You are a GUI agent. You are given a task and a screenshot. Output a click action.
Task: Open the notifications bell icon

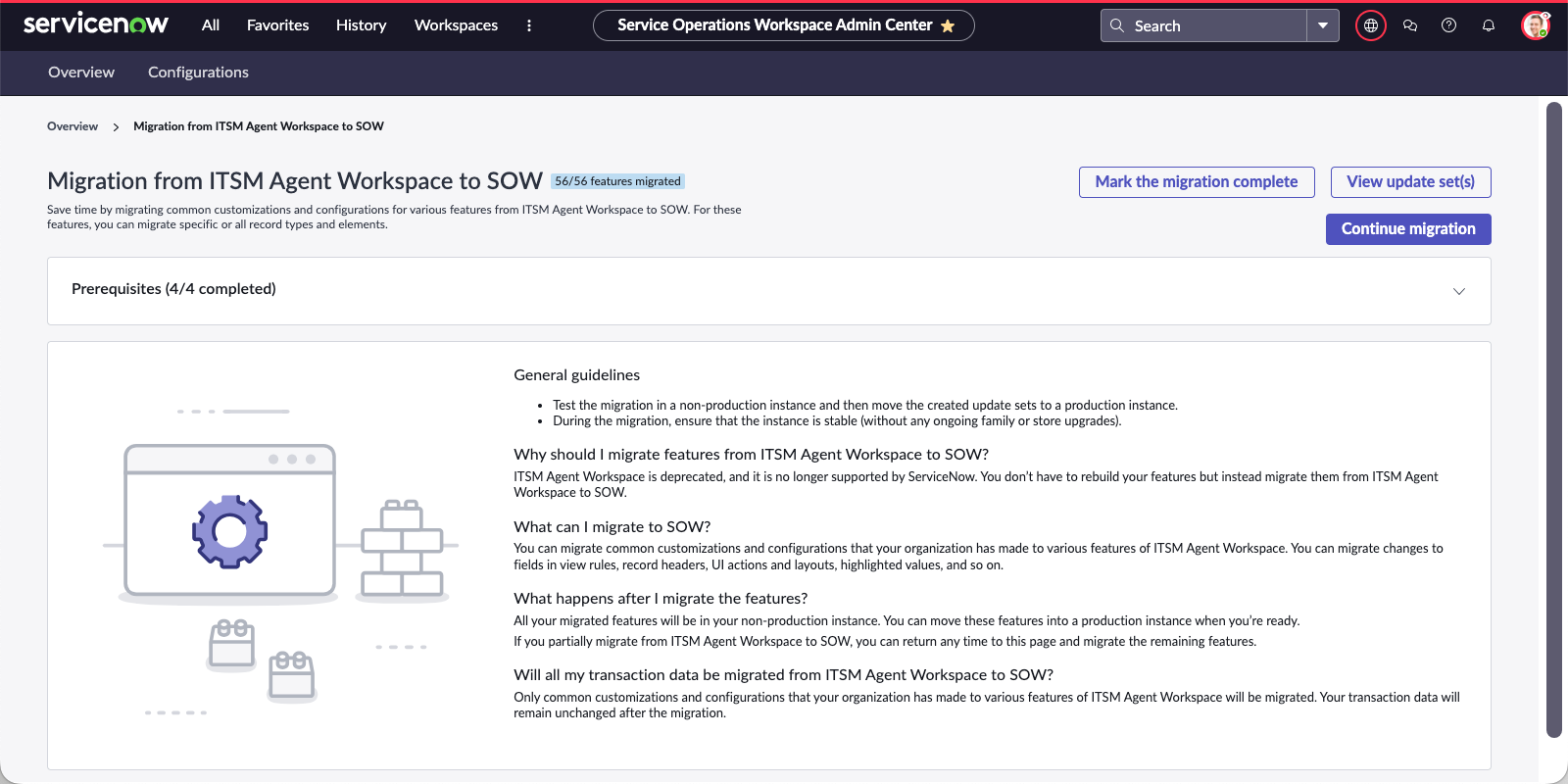click(x=1488, y=25)
